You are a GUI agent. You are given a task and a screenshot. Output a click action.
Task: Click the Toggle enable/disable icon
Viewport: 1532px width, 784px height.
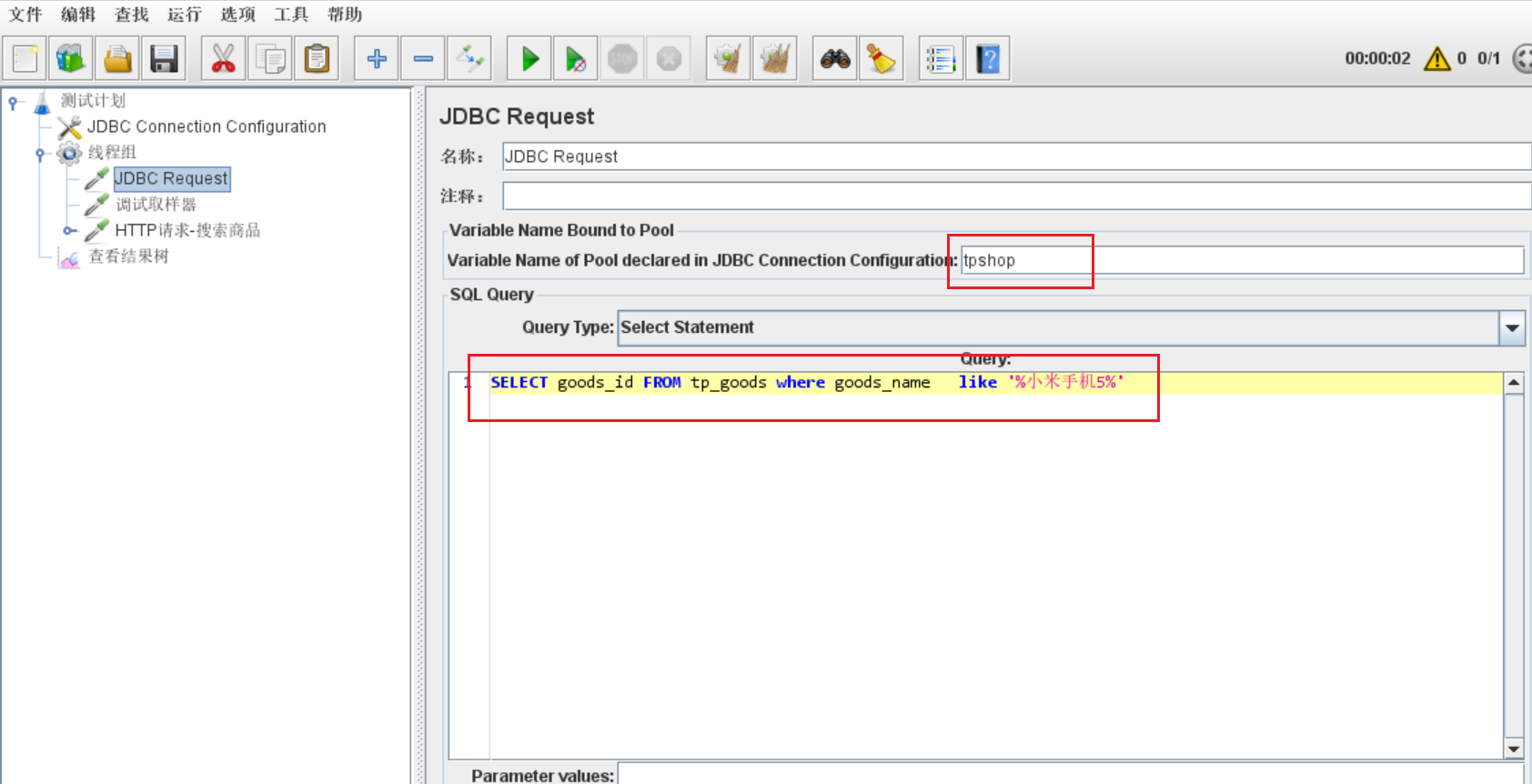pos(470,59)
